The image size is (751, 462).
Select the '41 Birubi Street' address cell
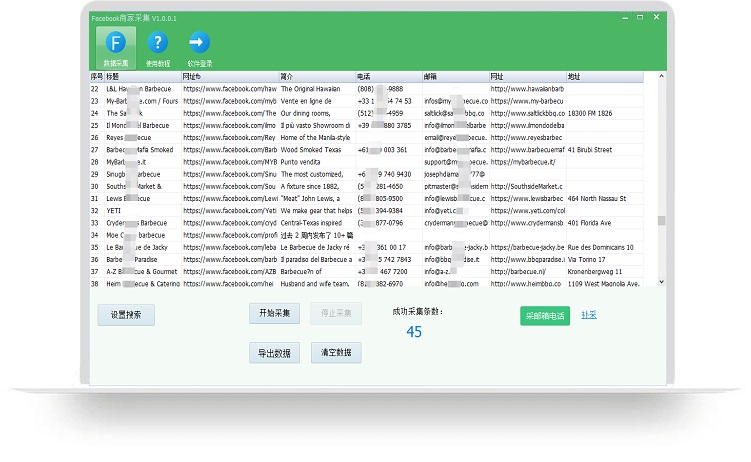coord(605,150)
